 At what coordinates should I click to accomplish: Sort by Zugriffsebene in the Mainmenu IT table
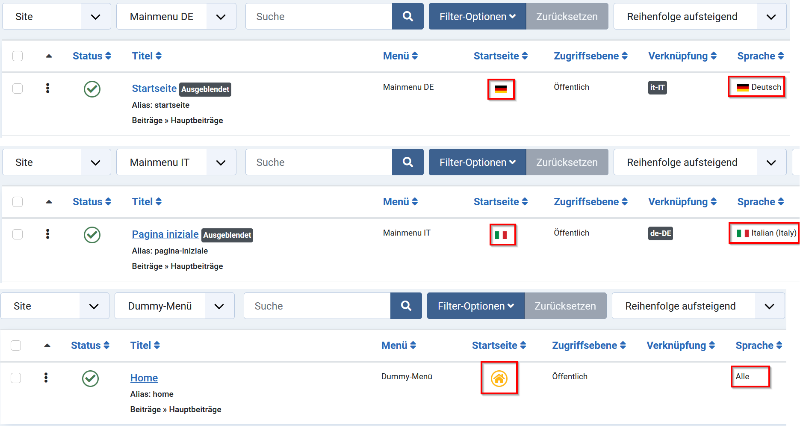591,202
